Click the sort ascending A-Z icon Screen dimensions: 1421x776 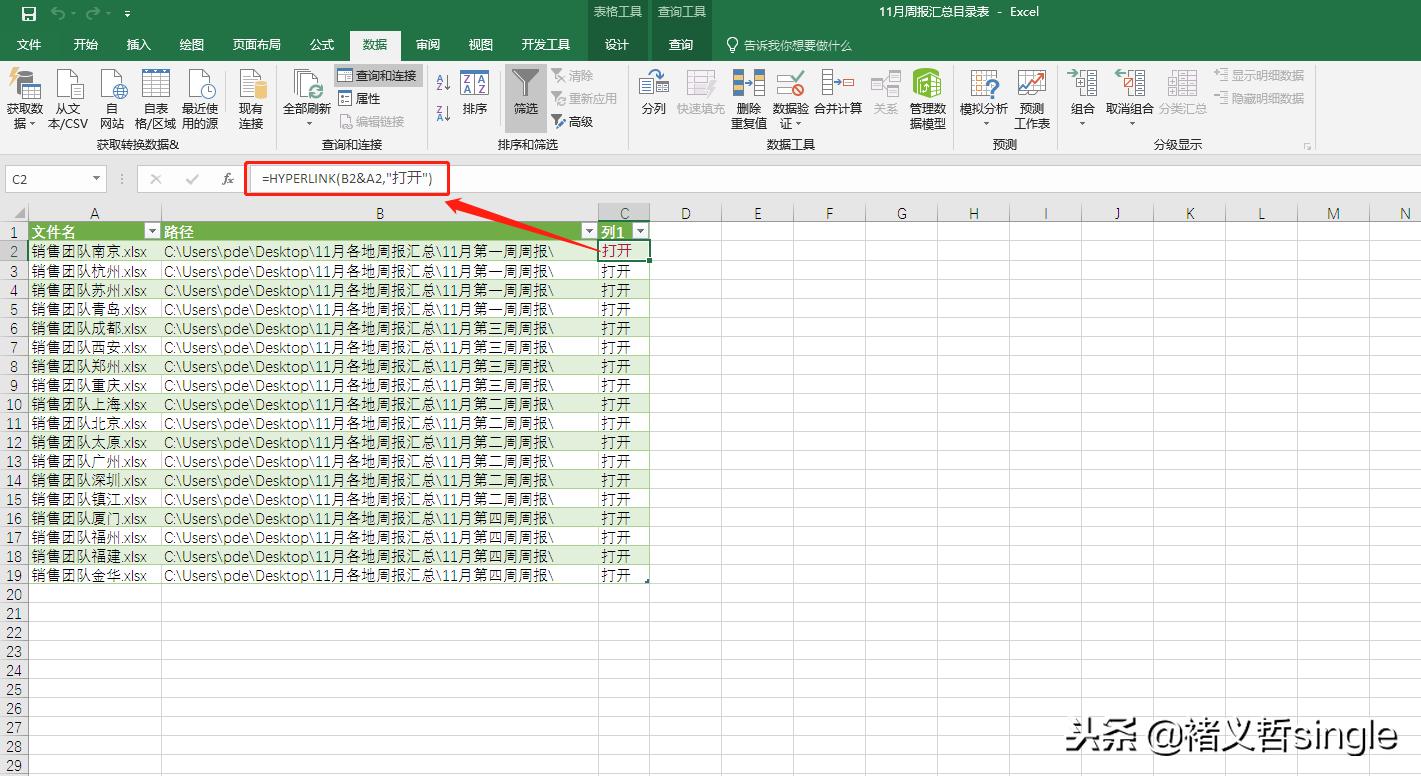coord(444,84)
